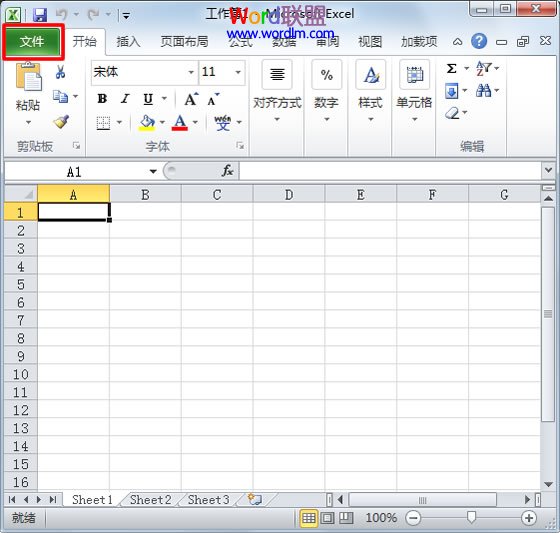560x533 pixels.
Task: Open the Name Box dropdown arrow
Action: [x=153, y=172]
